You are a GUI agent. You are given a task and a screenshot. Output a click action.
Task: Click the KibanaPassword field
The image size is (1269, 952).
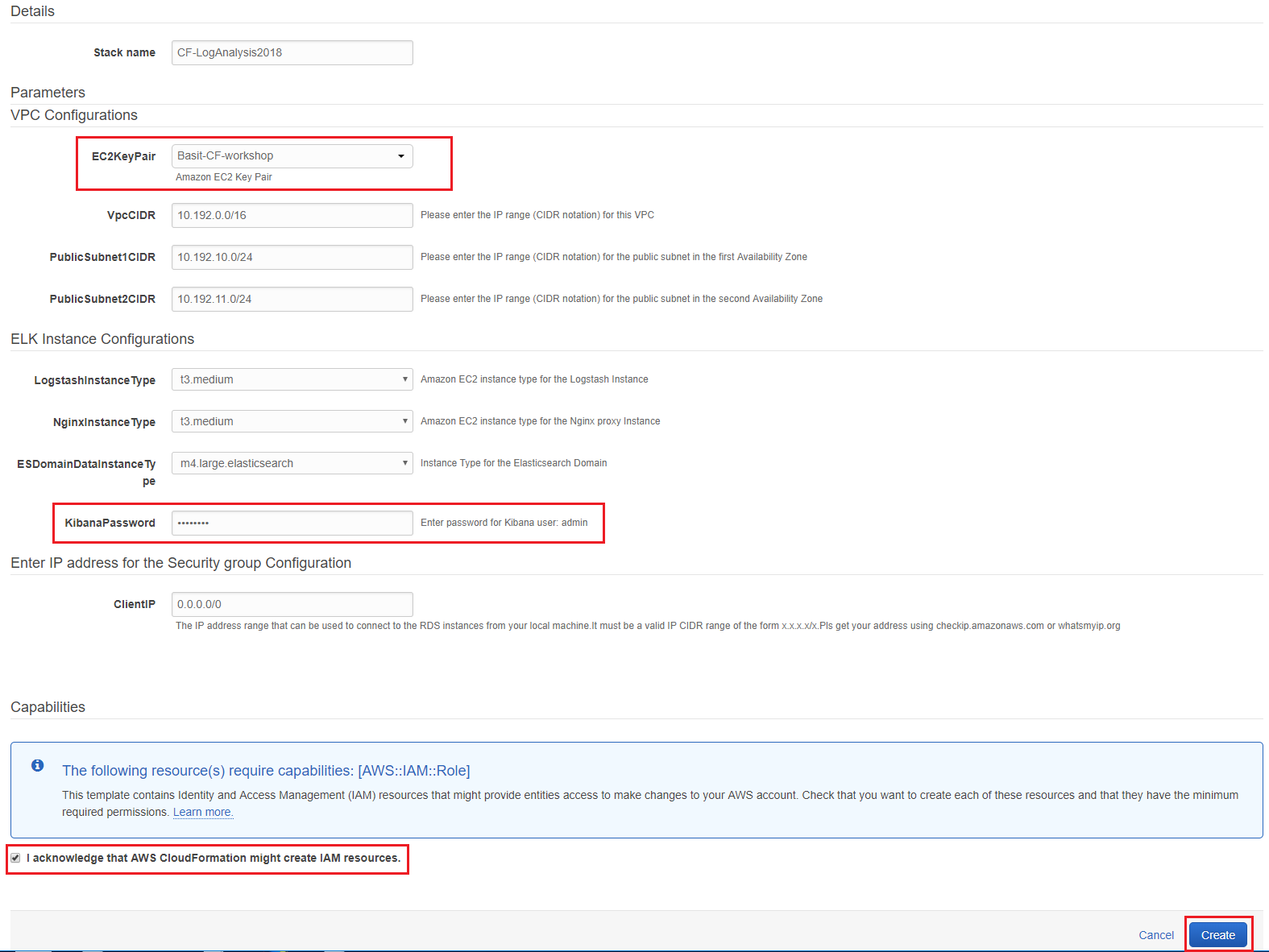(292, 523)
